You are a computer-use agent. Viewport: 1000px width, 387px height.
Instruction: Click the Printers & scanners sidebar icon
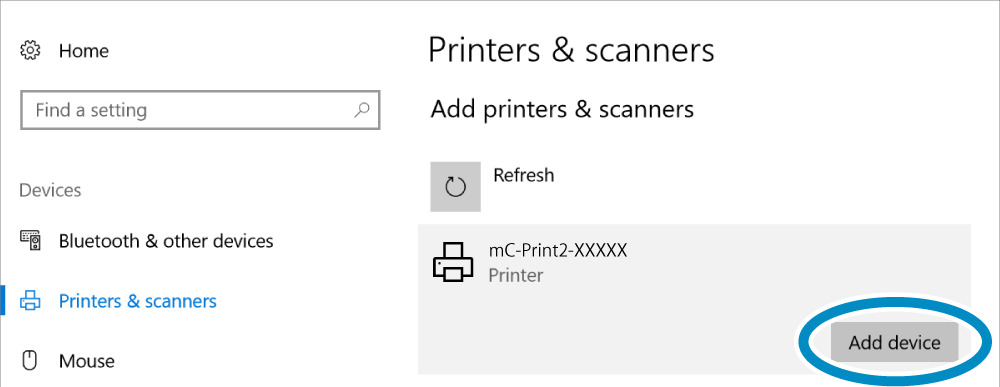tap(31, 300)
